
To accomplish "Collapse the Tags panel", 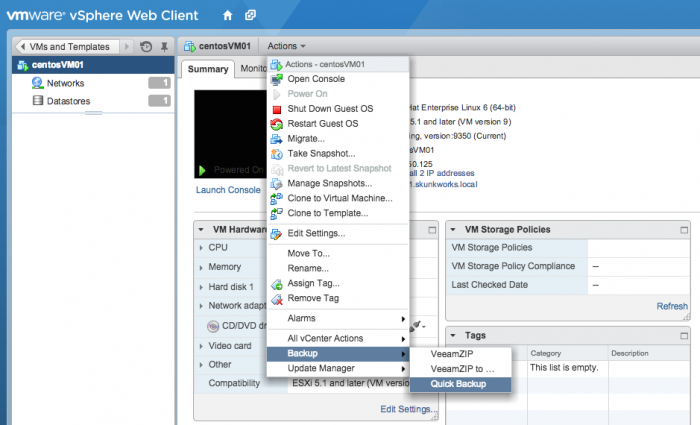I will 453,335.
